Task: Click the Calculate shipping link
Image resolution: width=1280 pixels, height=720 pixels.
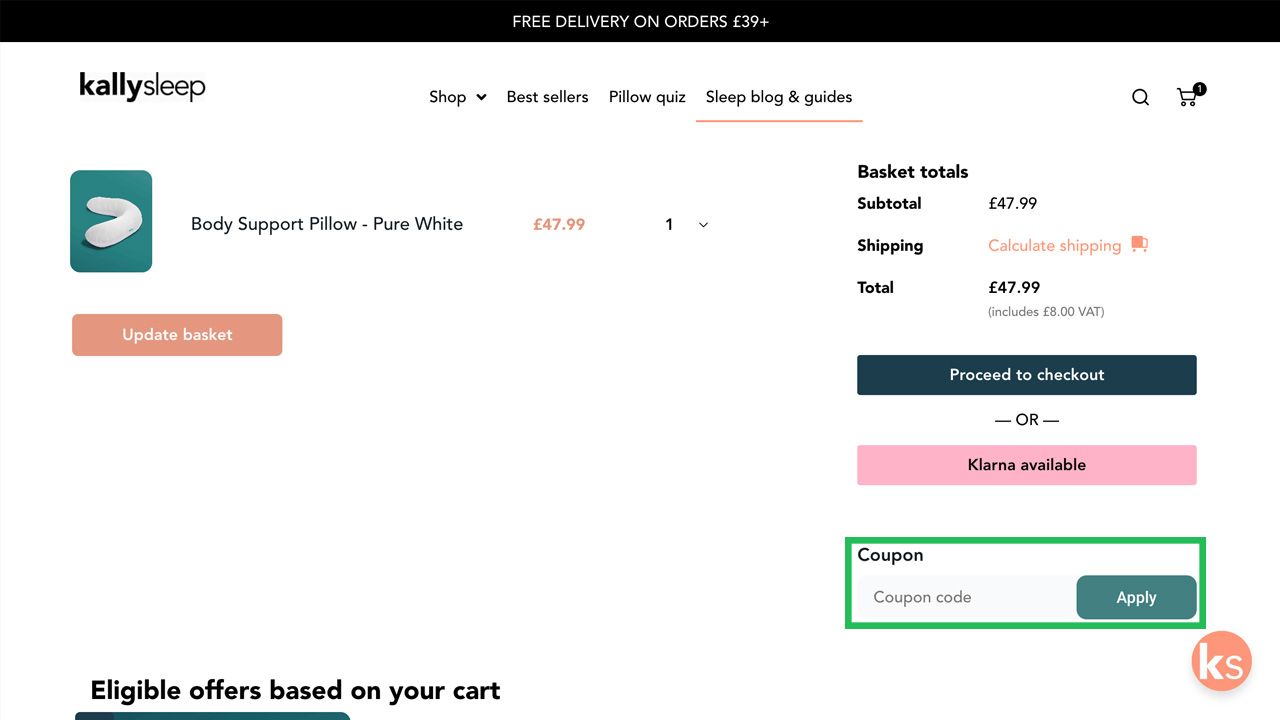Action: 1054,245
